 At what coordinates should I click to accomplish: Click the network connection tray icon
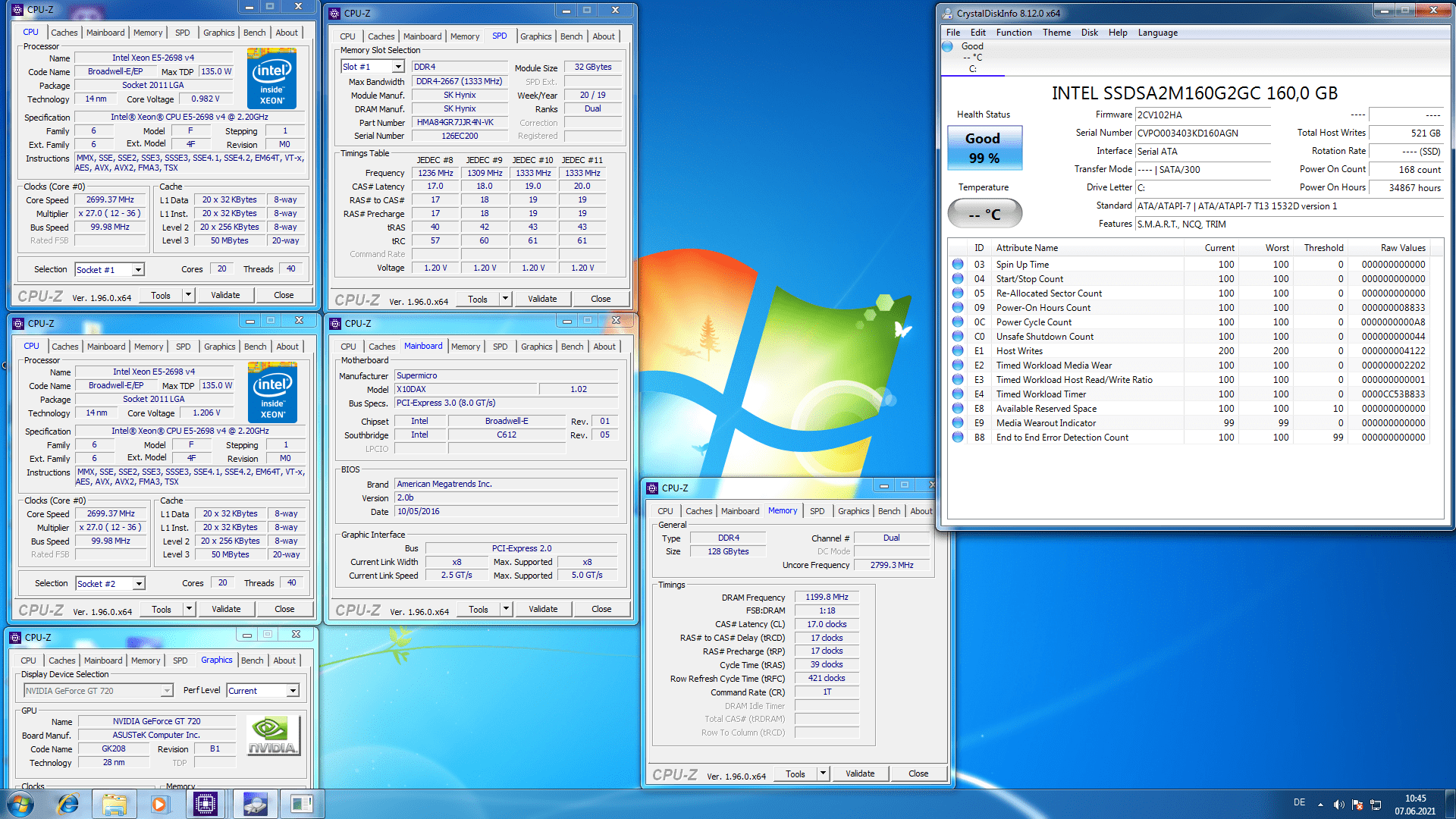click(x=1376, y=805)
